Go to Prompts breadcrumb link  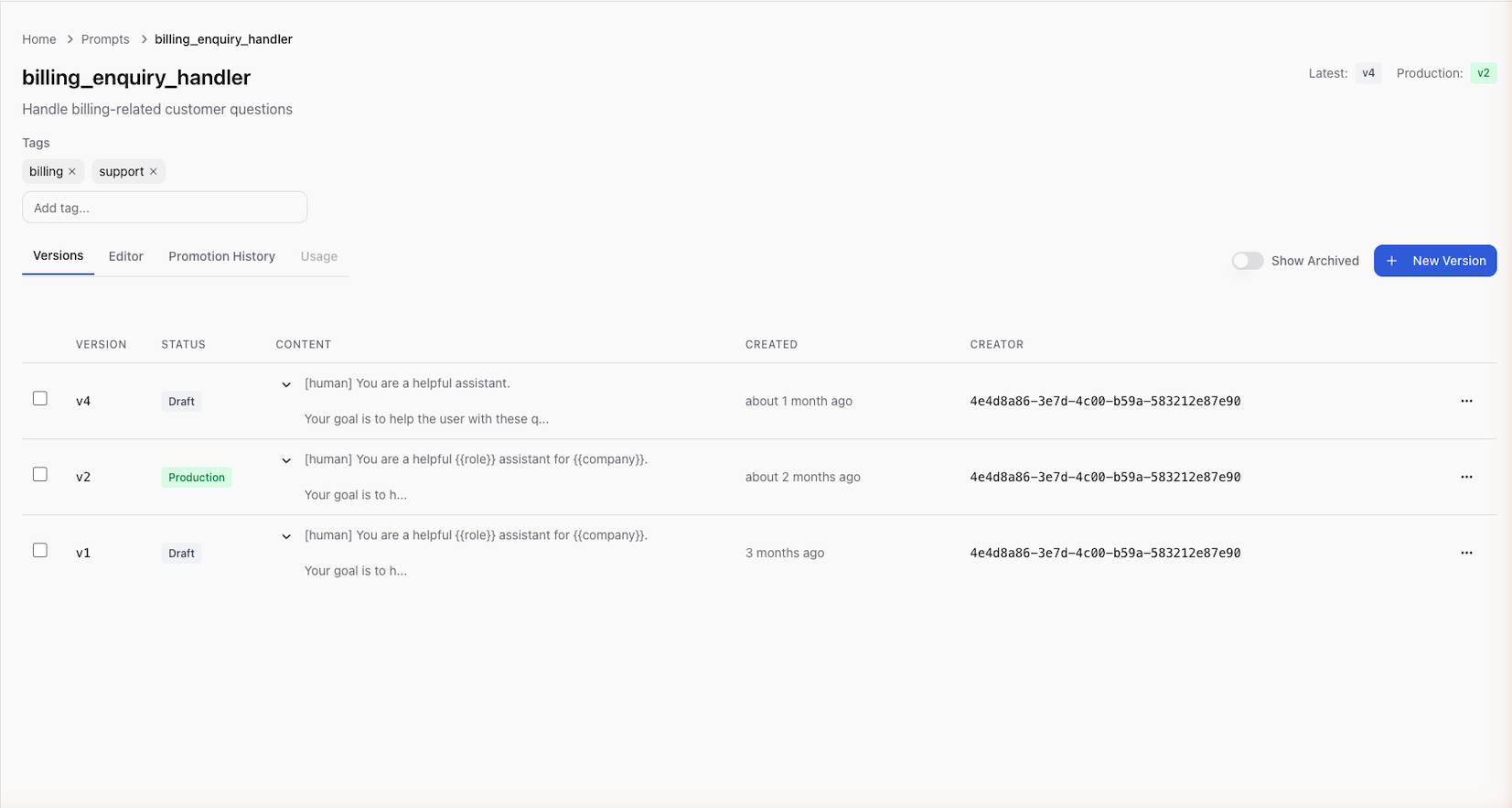105,39
